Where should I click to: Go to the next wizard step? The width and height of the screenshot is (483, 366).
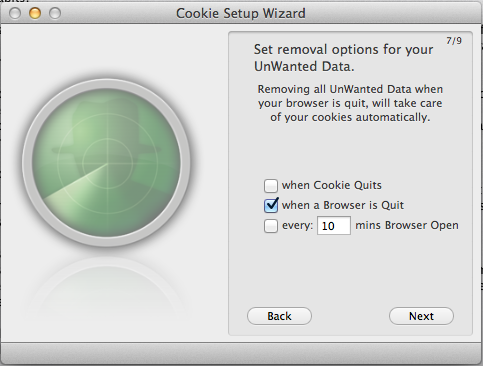tap(421, 316)
